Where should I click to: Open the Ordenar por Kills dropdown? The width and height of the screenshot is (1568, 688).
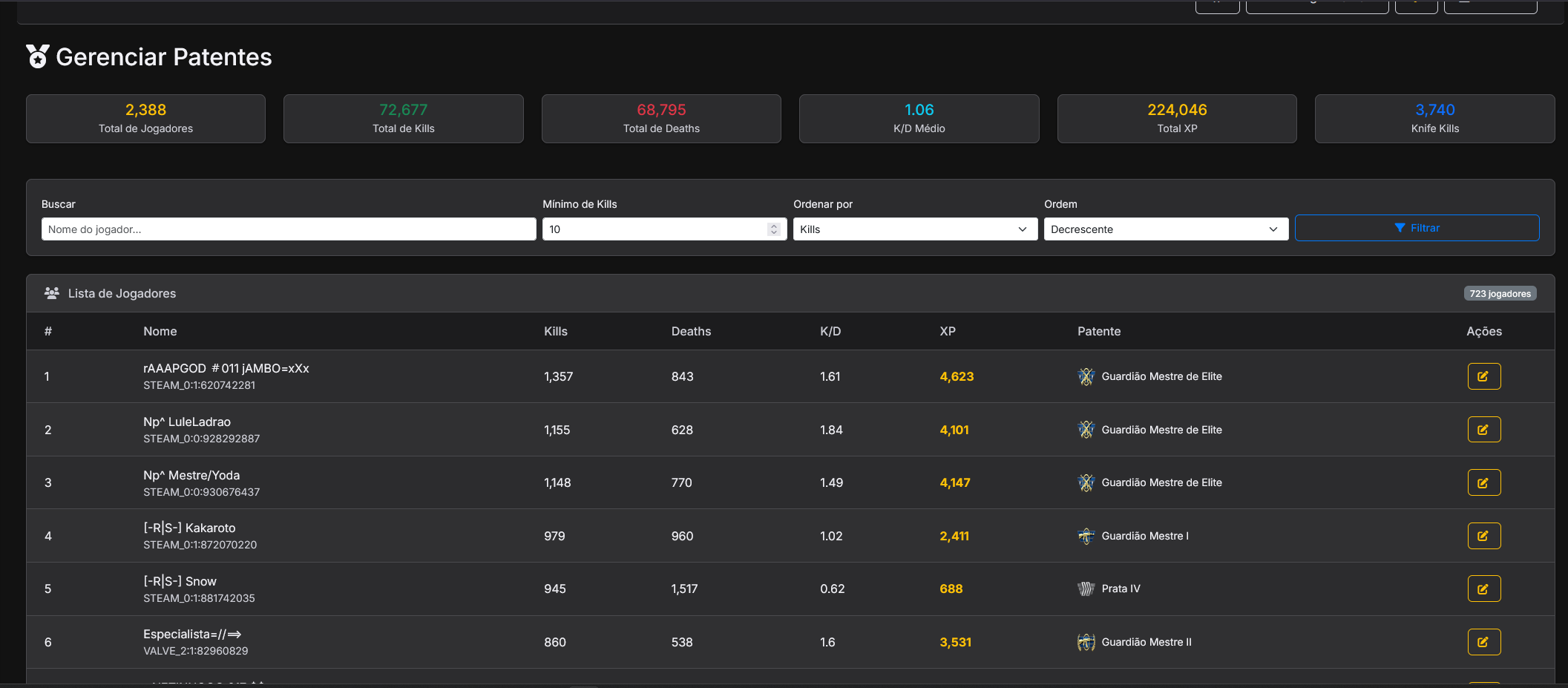(x=914, y=229)
